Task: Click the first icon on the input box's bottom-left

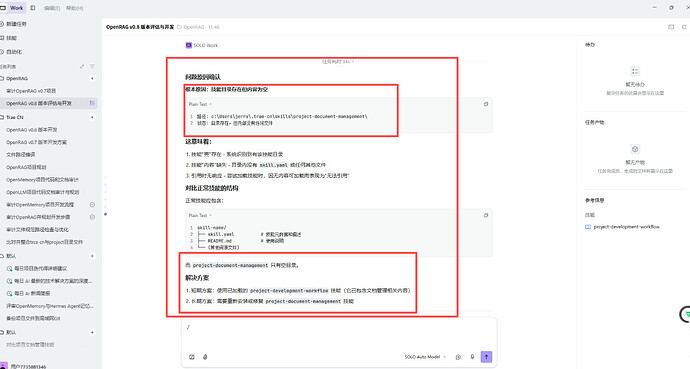Action: tap(192, 357)
